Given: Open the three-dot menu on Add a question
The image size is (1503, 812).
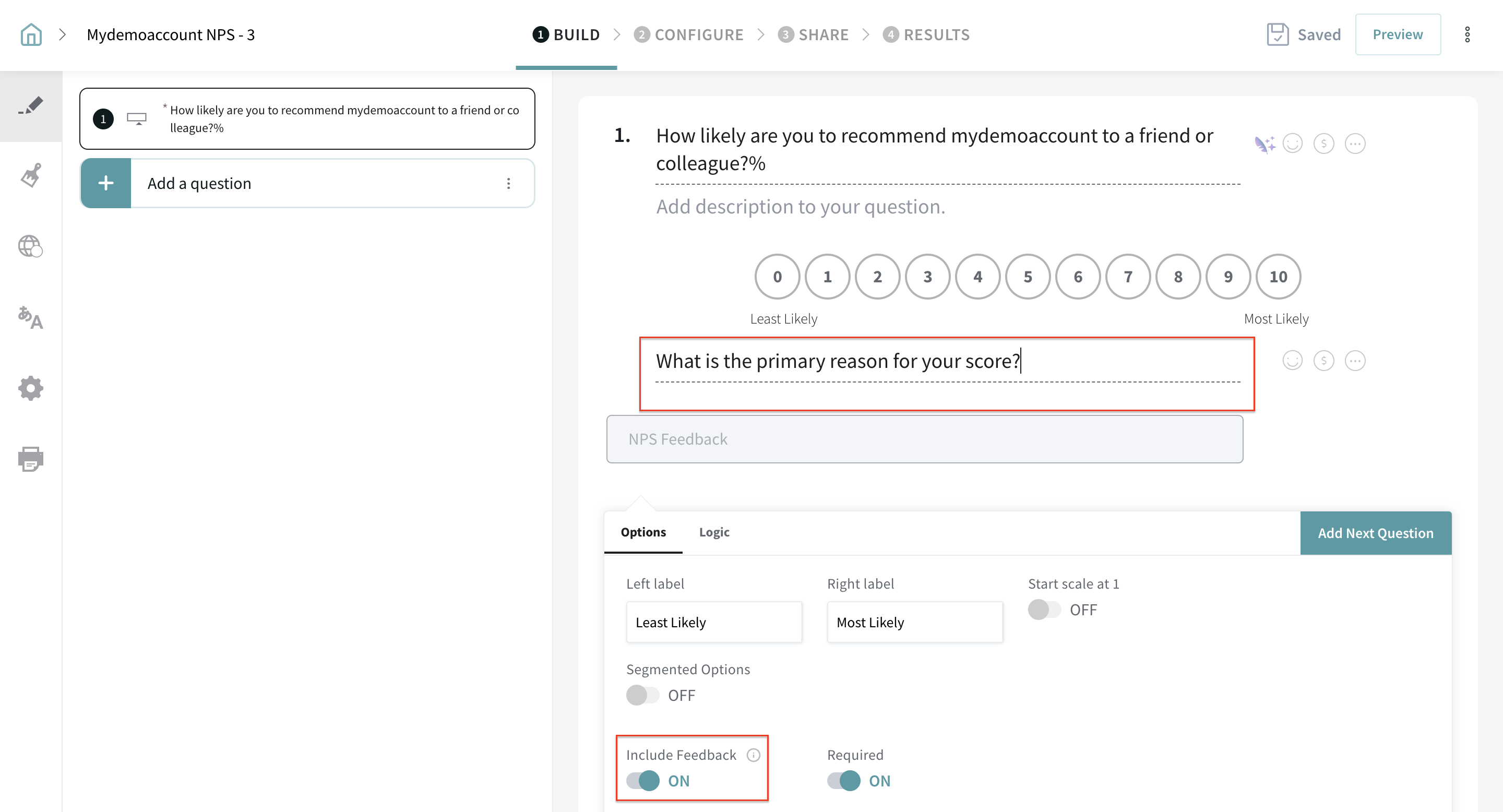Looking at the screenshot, I should click(508, 184).
